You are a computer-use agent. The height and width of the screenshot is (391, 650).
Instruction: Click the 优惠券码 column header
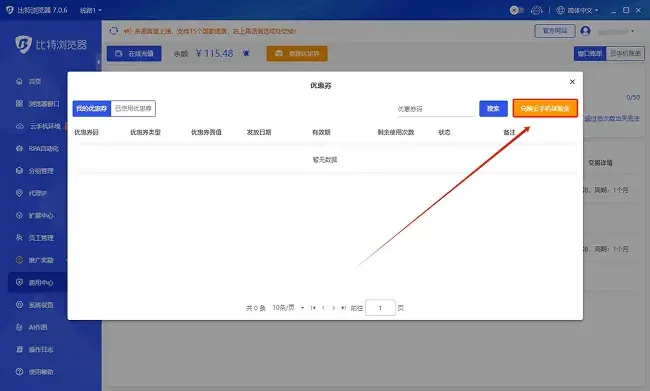(x=86, y=132)
